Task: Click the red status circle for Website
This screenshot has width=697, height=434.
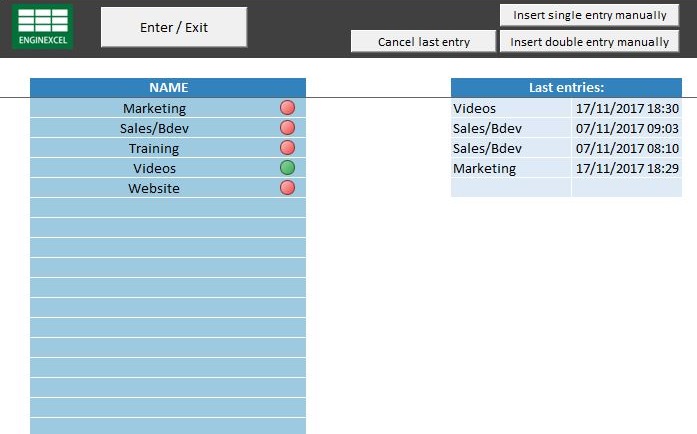Action: pyautogui.click(x=288, y=188)
